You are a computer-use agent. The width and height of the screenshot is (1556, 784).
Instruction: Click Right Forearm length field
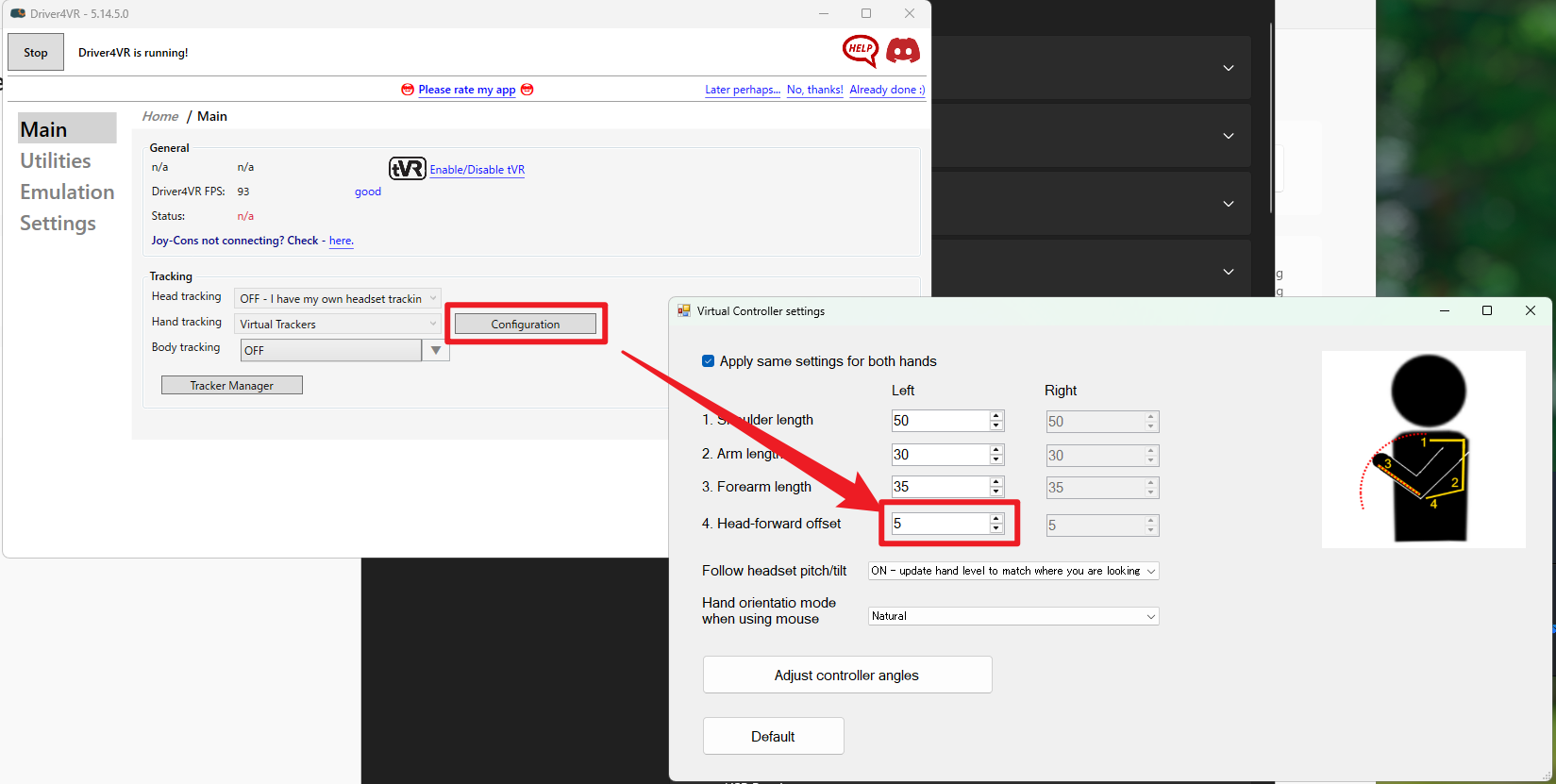coord(1102,488)
